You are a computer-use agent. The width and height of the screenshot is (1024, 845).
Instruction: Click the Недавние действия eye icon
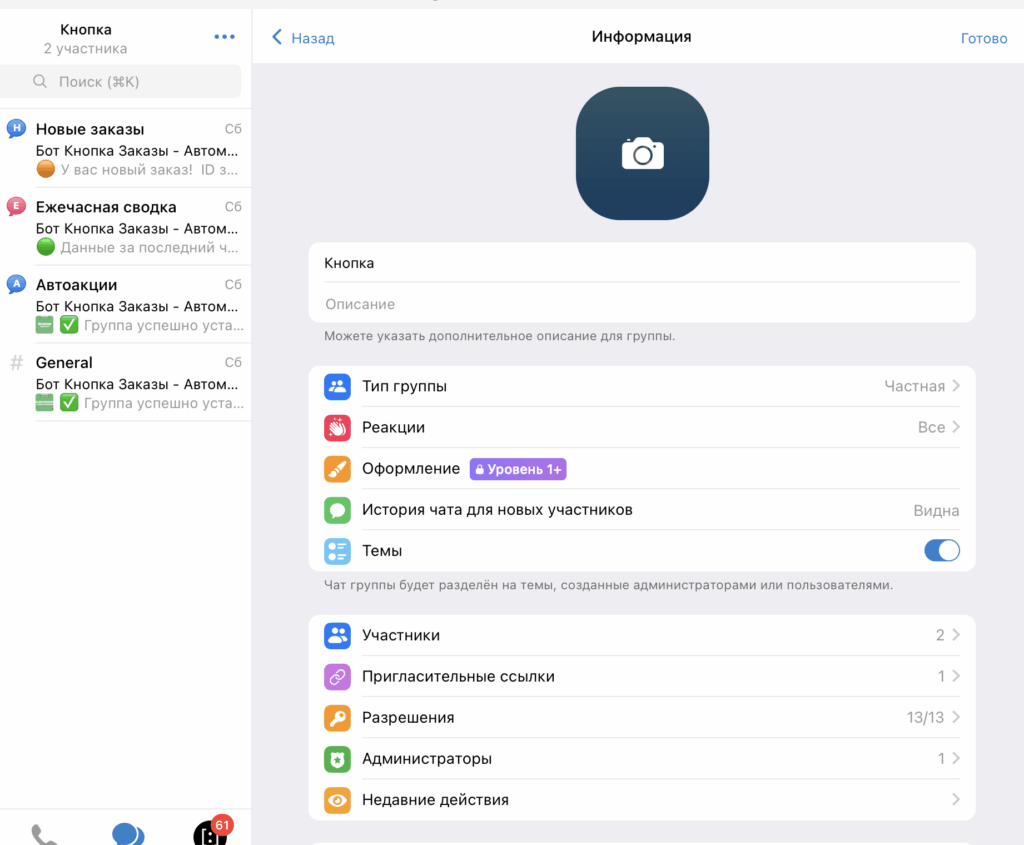click(337, 799)
